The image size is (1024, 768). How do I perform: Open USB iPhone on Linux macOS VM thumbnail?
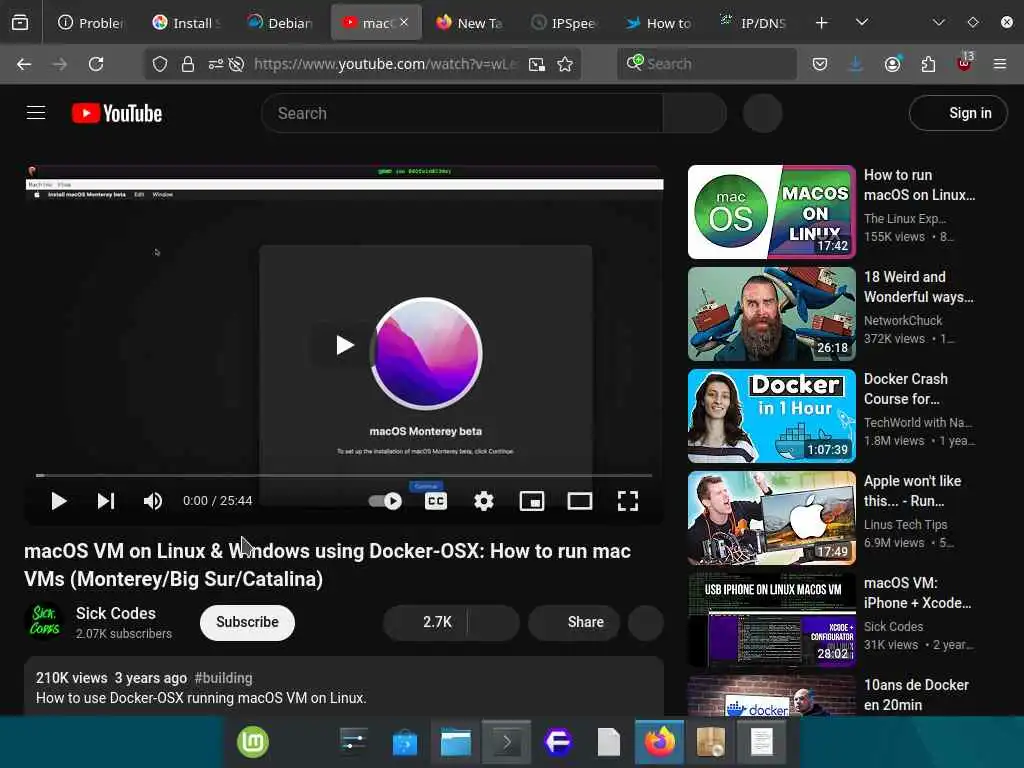pyautogui.click(x=772, y=620)
